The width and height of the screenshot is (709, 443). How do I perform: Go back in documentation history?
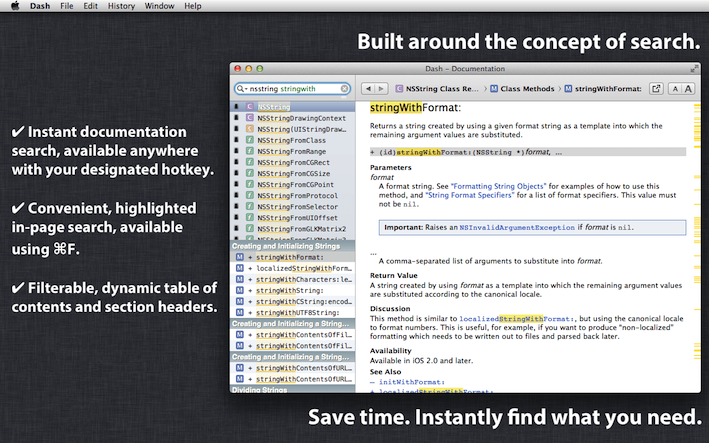369,89
